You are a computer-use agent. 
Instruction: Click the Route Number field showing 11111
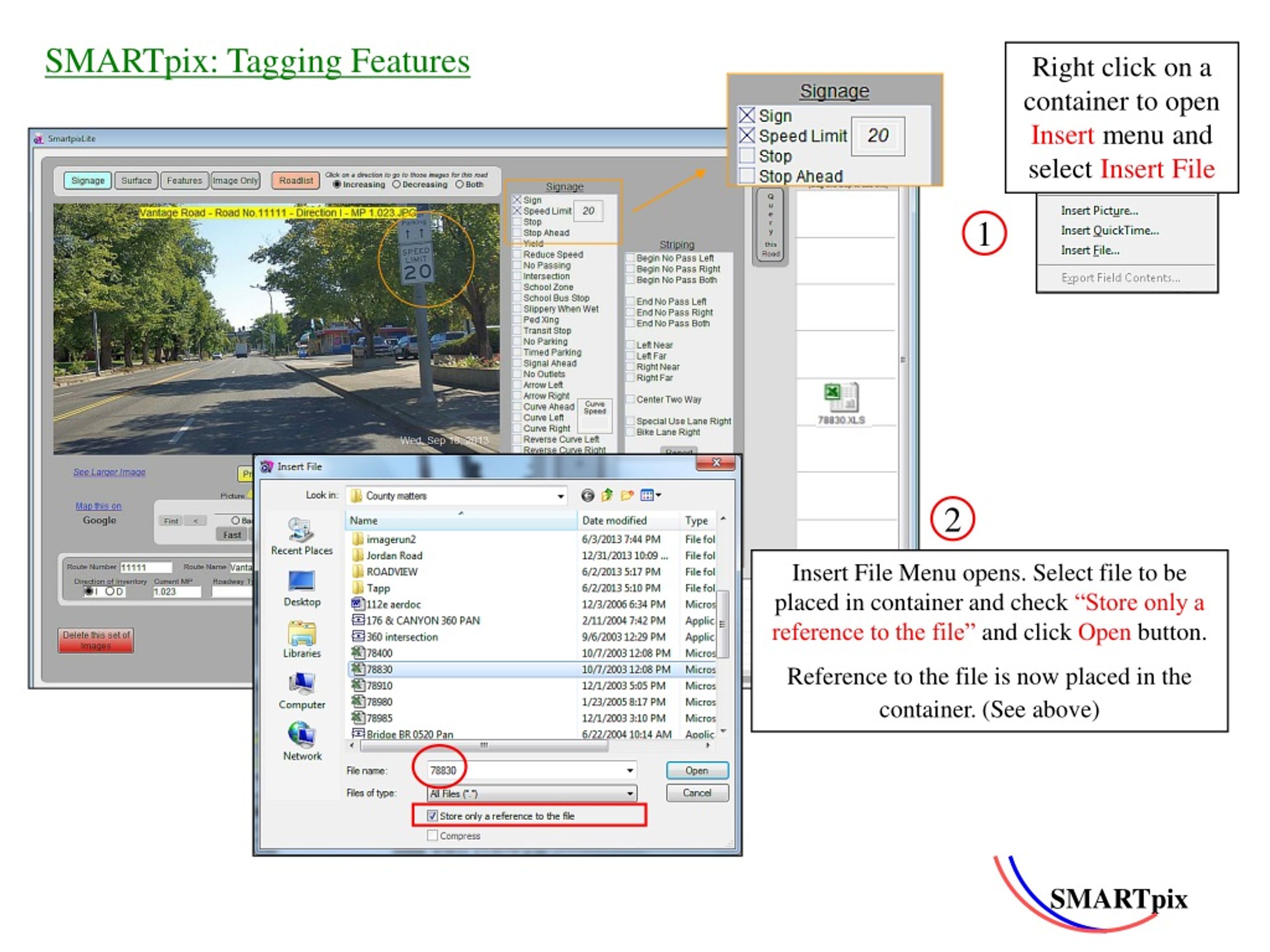tap(146, 568)
